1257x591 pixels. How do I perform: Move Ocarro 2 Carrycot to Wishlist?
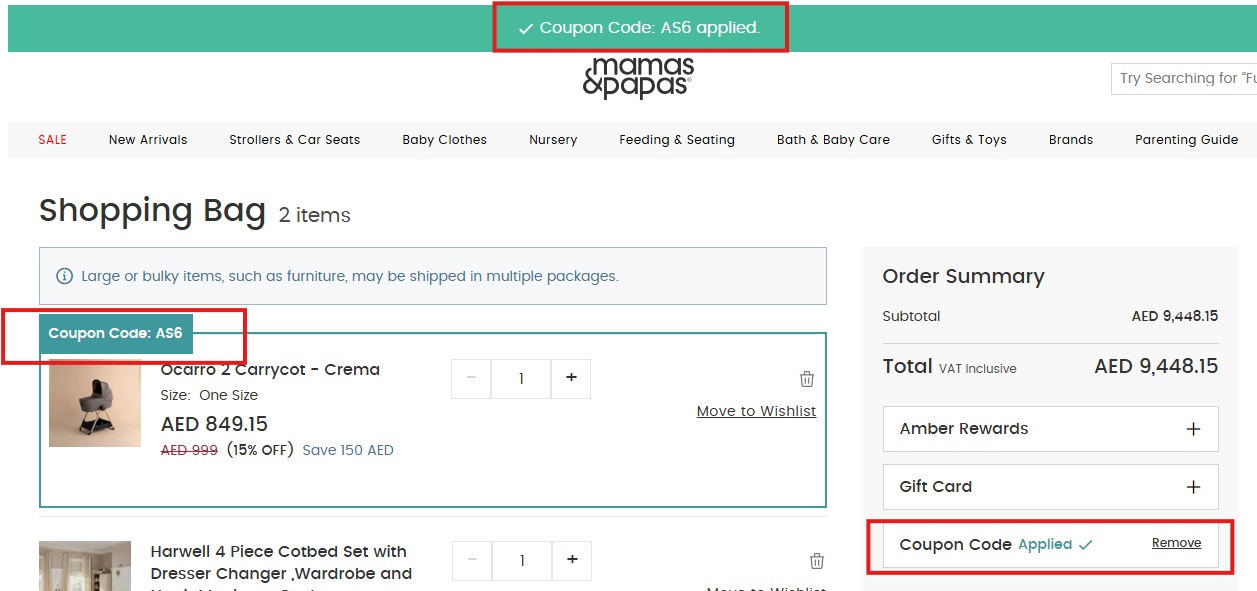click(x=756, y=411)
